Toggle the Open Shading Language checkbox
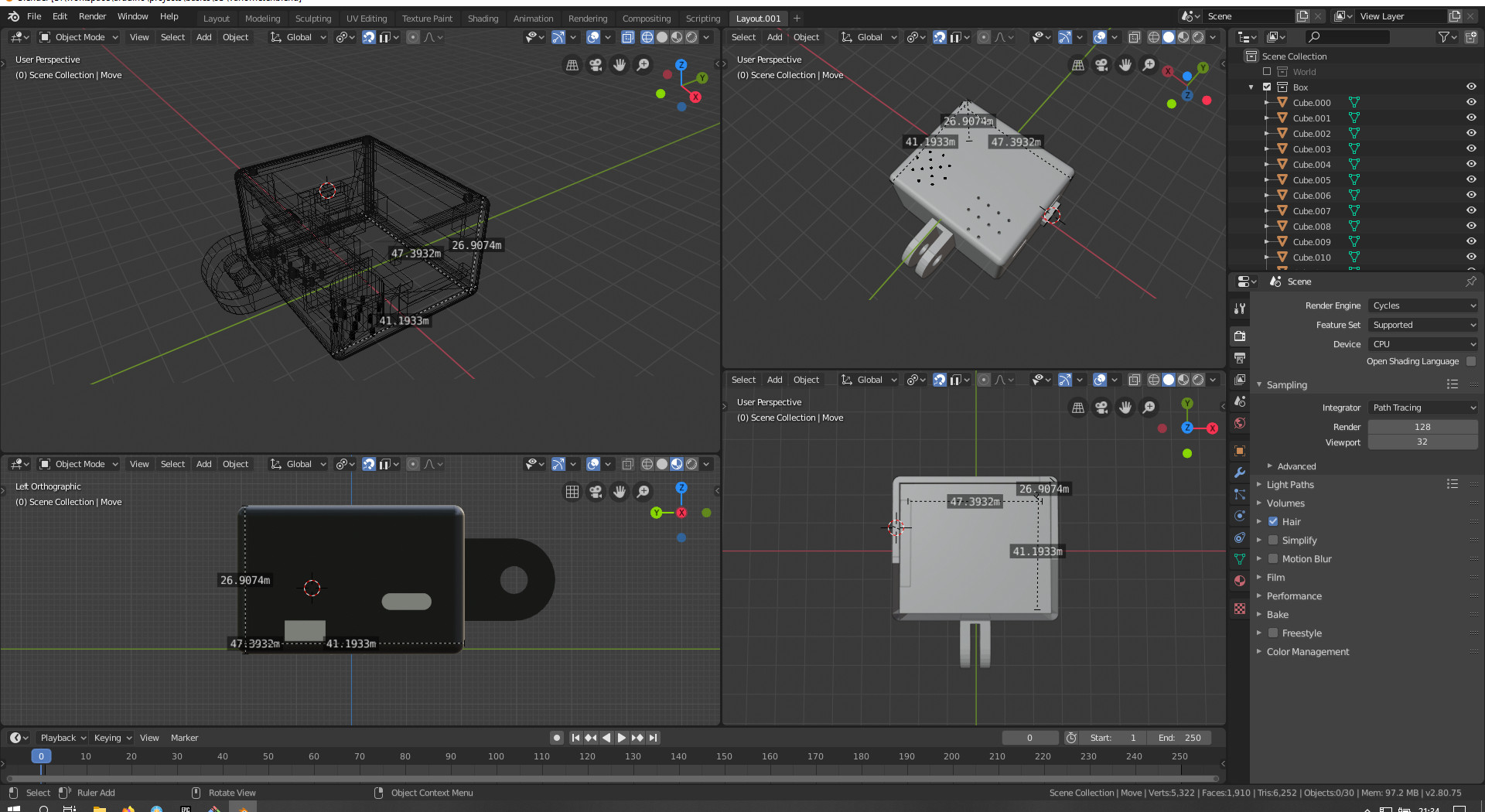This screenshot has width=1485, height=812. click(1471, 361)
